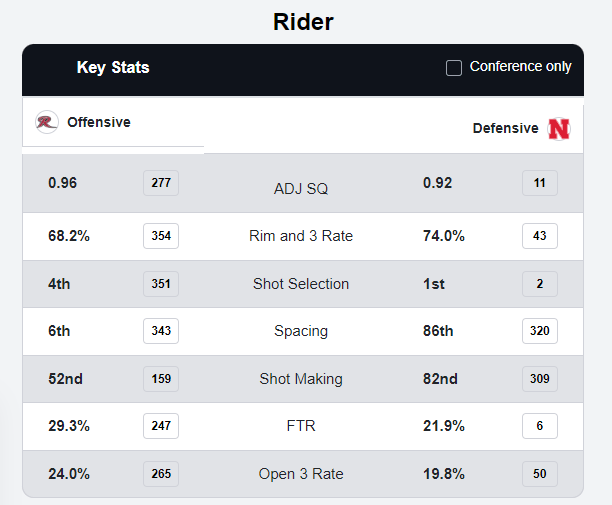The image size is (612, 505).
Task: Click the ADJ SQ defensive rank 11 badge
Action: click(x=539, y=183)
